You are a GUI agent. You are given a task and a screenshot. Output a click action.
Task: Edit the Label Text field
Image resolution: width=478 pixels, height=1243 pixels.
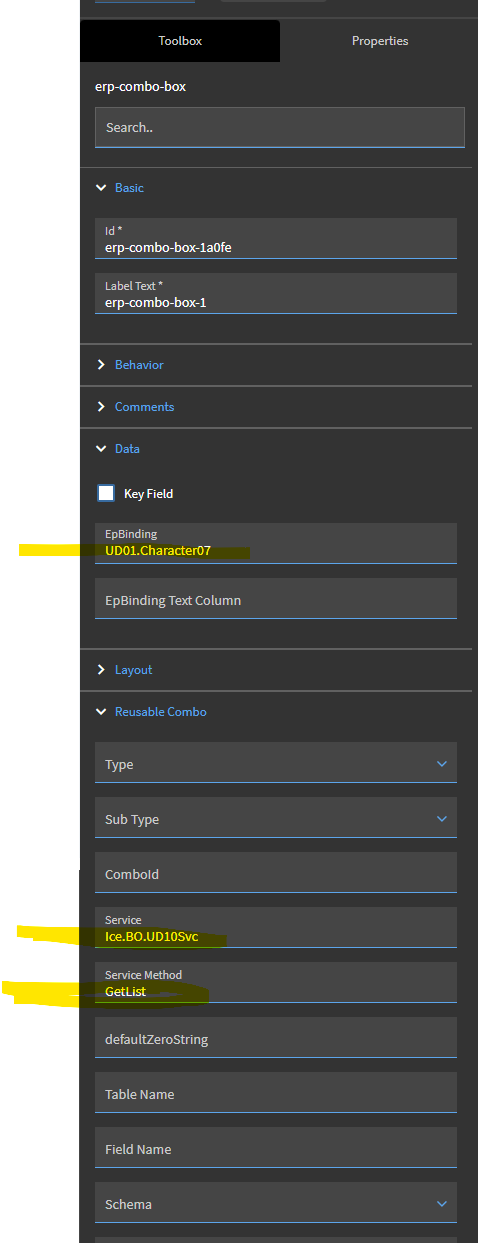(276, 294)
